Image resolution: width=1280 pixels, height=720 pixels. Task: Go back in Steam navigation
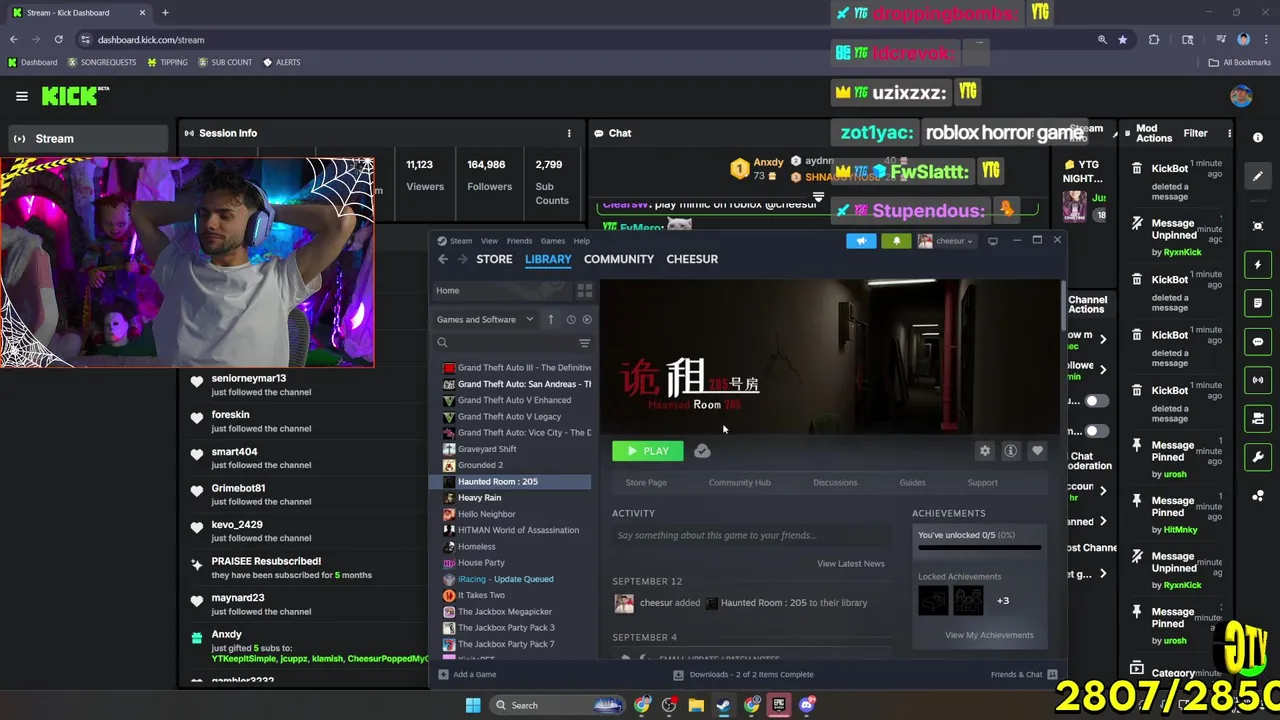(x=443, y=259)
